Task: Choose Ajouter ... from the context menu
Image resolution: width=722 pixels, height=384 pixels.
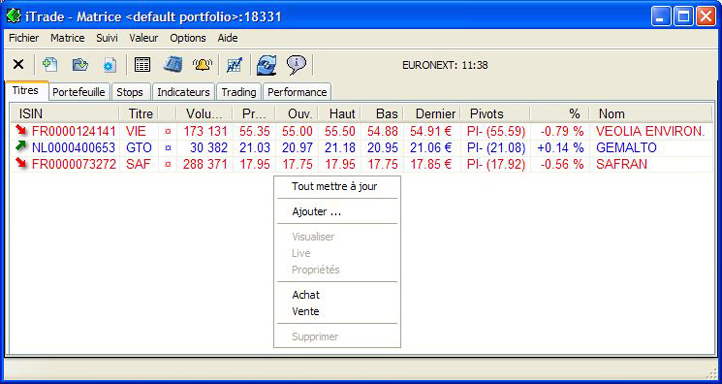Action: 317,212
